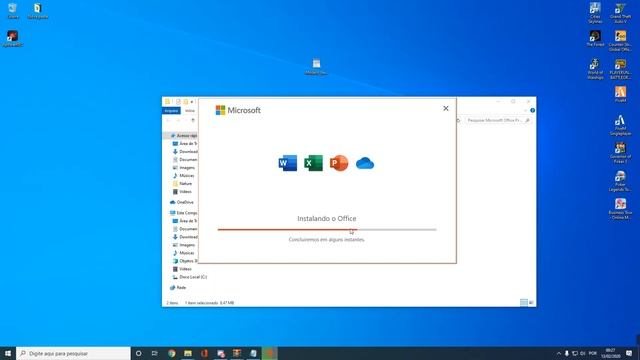Select the Grand Theft Auto V desktop shortcut

pos(620,12)
